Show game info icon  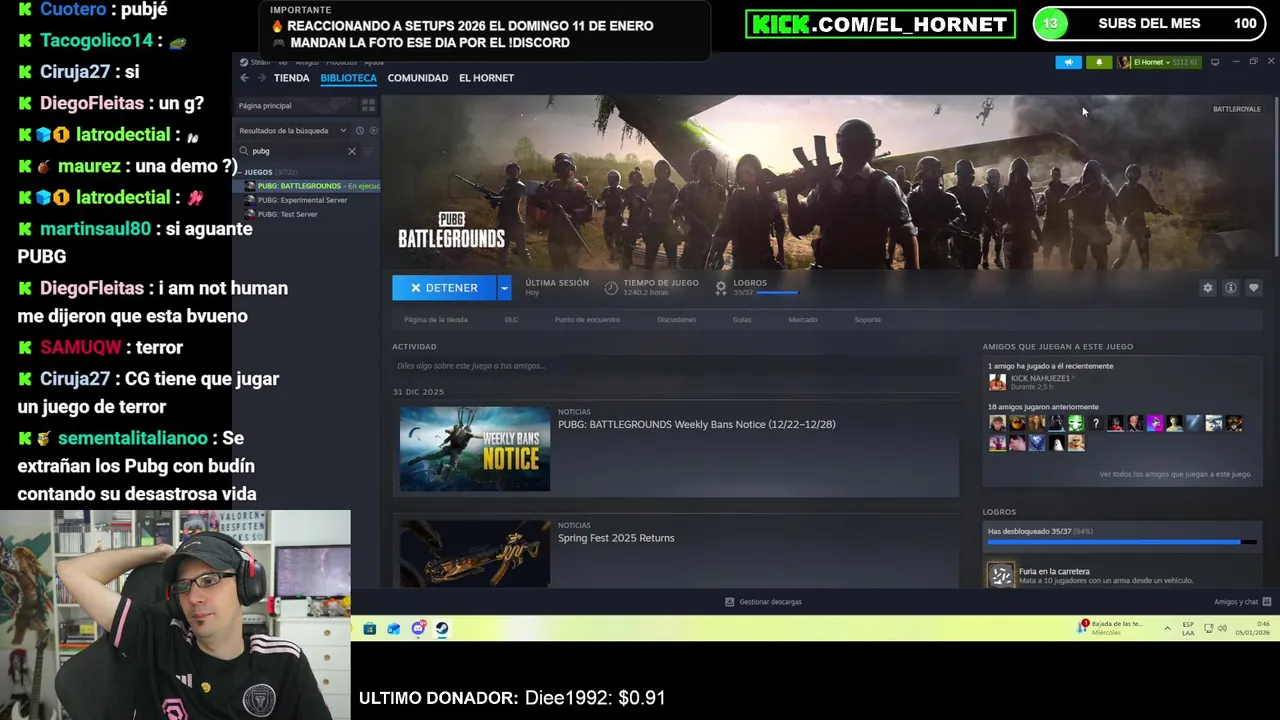[1231, 288]
